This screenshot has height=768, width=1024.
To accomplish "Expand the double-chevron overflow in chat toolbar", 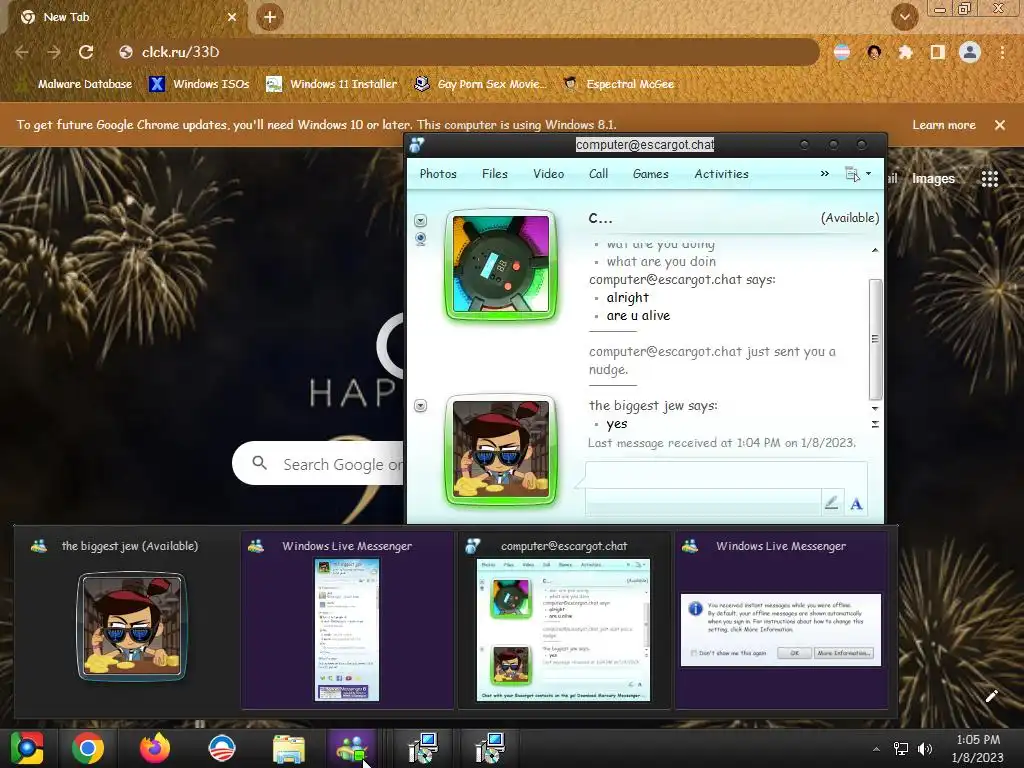I will click(825, 174).
